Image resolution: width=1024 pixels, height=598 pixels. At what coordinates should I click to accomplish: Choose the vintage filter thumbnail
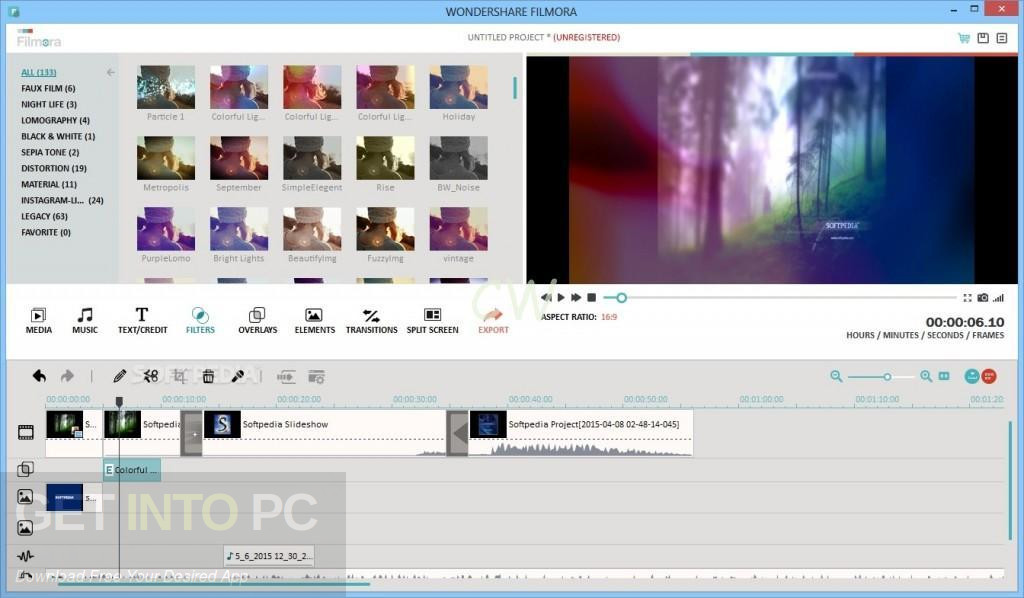[458, 229]
